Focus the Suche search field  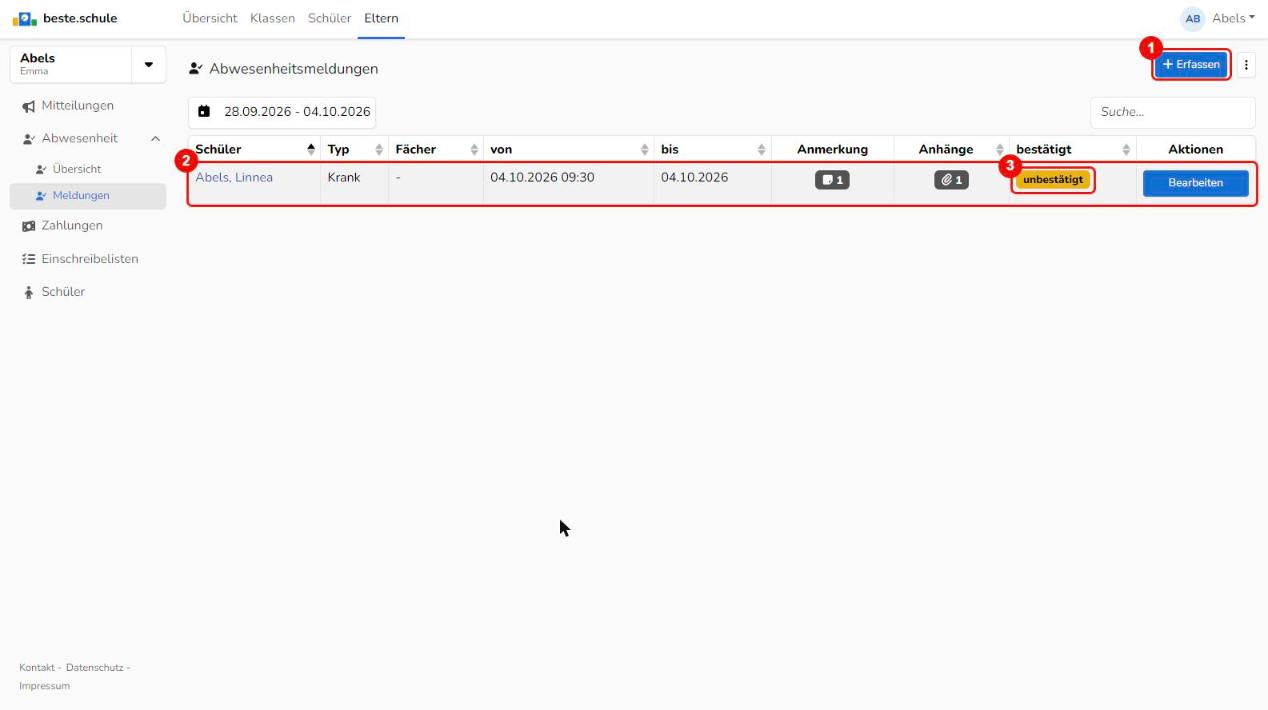[x=1172, y=113]
